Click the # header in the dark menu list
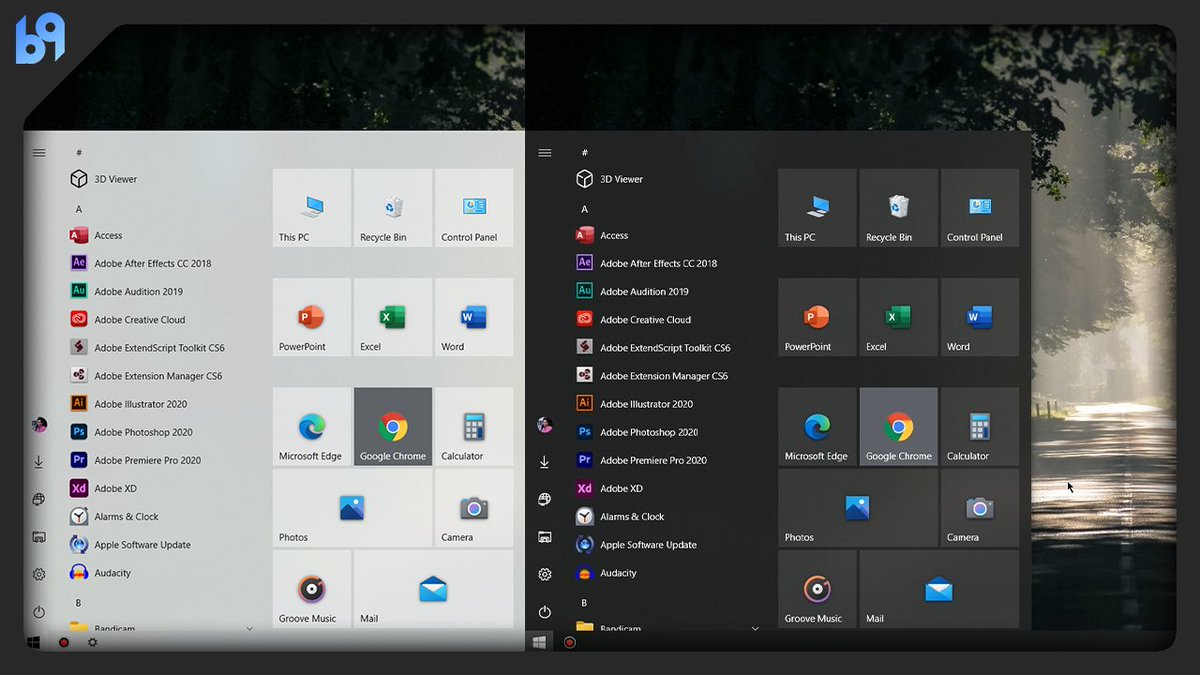The height and width of the screenshot is (675, 1200). (x=585, y=153)
